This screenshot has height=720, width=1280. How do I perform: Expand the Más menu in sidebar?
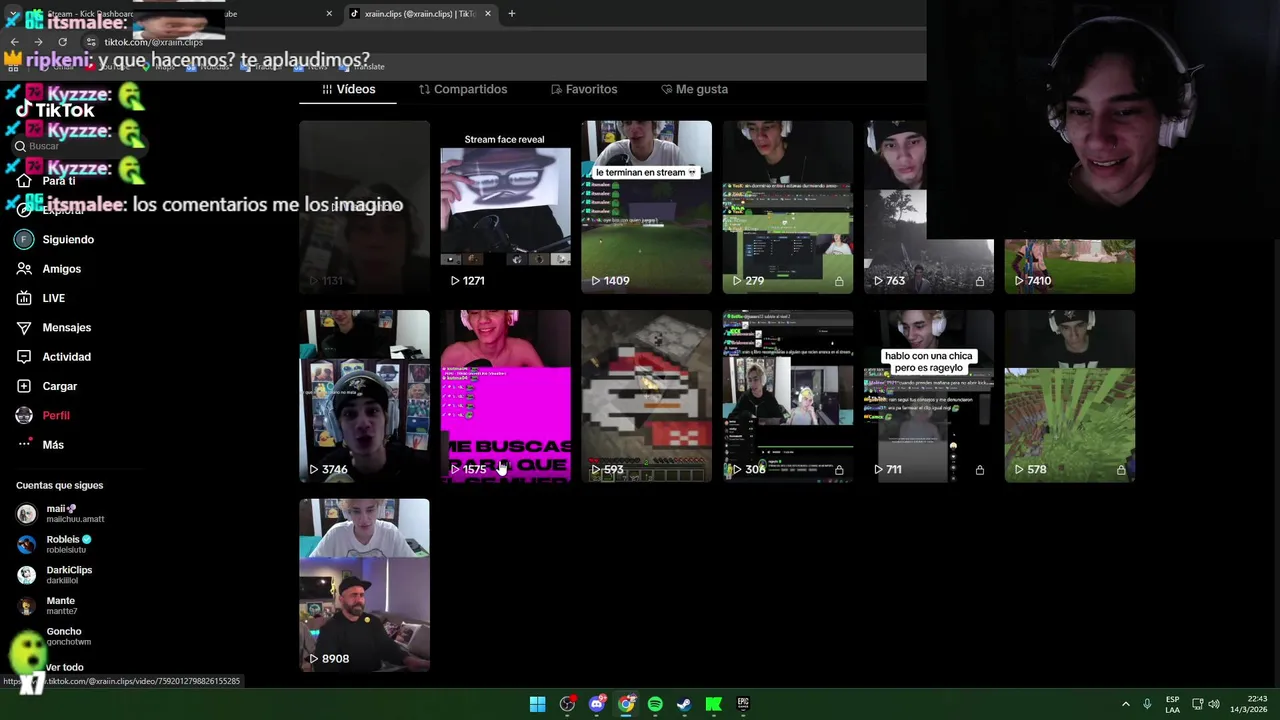tap(40, 445)
